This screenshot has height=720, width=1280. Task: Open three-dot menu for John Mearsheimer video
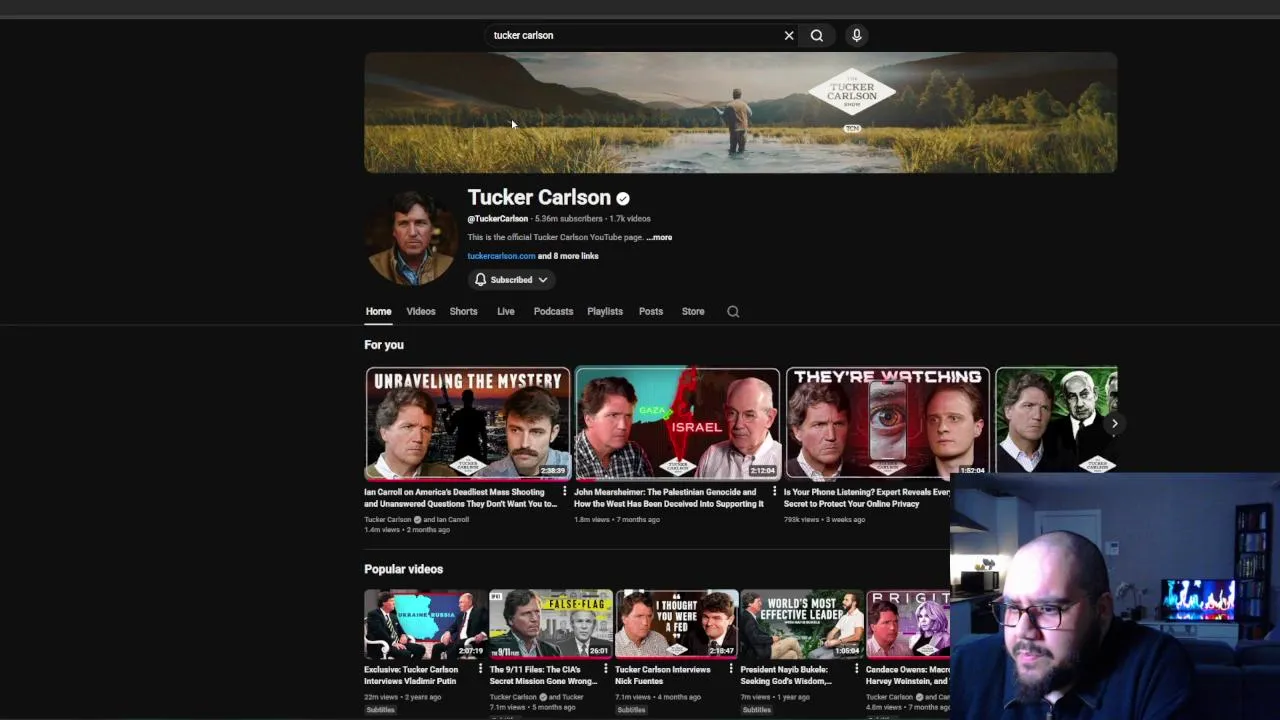tap(774, 492)
